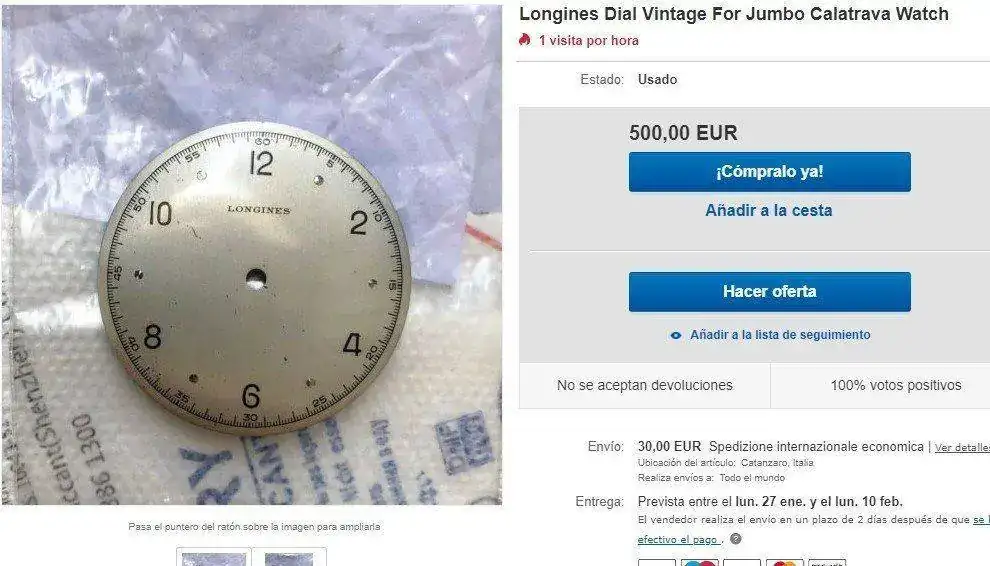Click the blank payment card icon between Maestro and Mastercard
The height and width of the screenshot is (566, 990).
click(742, 563)
